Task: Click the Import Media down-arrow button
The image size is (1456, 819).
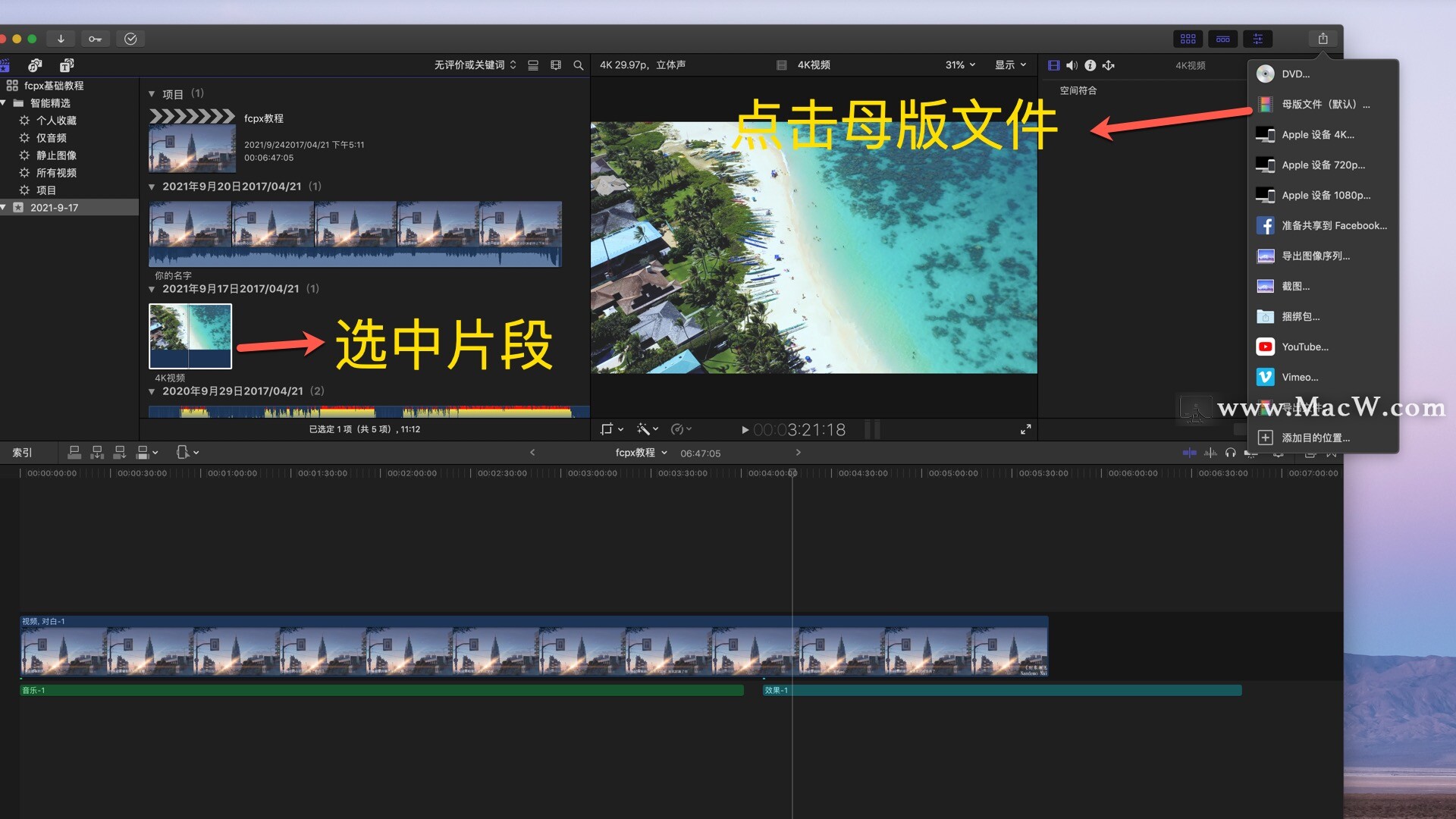Action: point(61,39)
